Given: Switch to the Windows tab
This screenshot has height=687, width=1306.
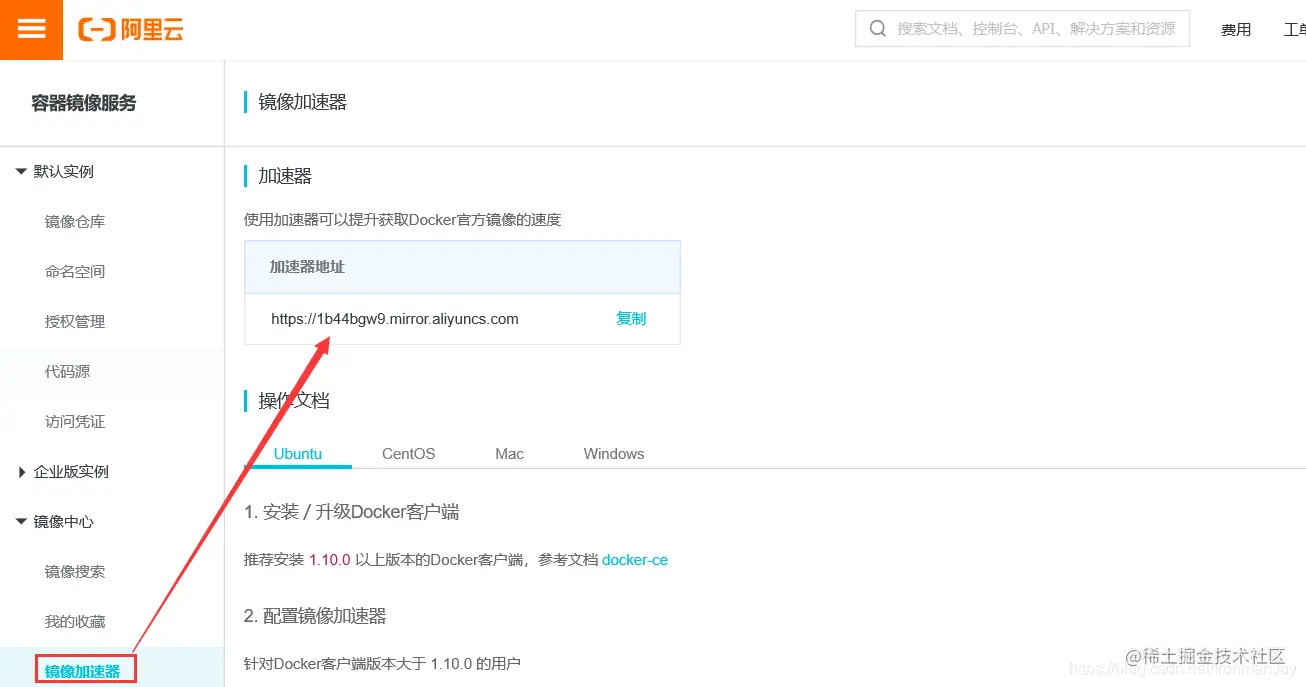Looking at the screenshot, I should (613, 453).
